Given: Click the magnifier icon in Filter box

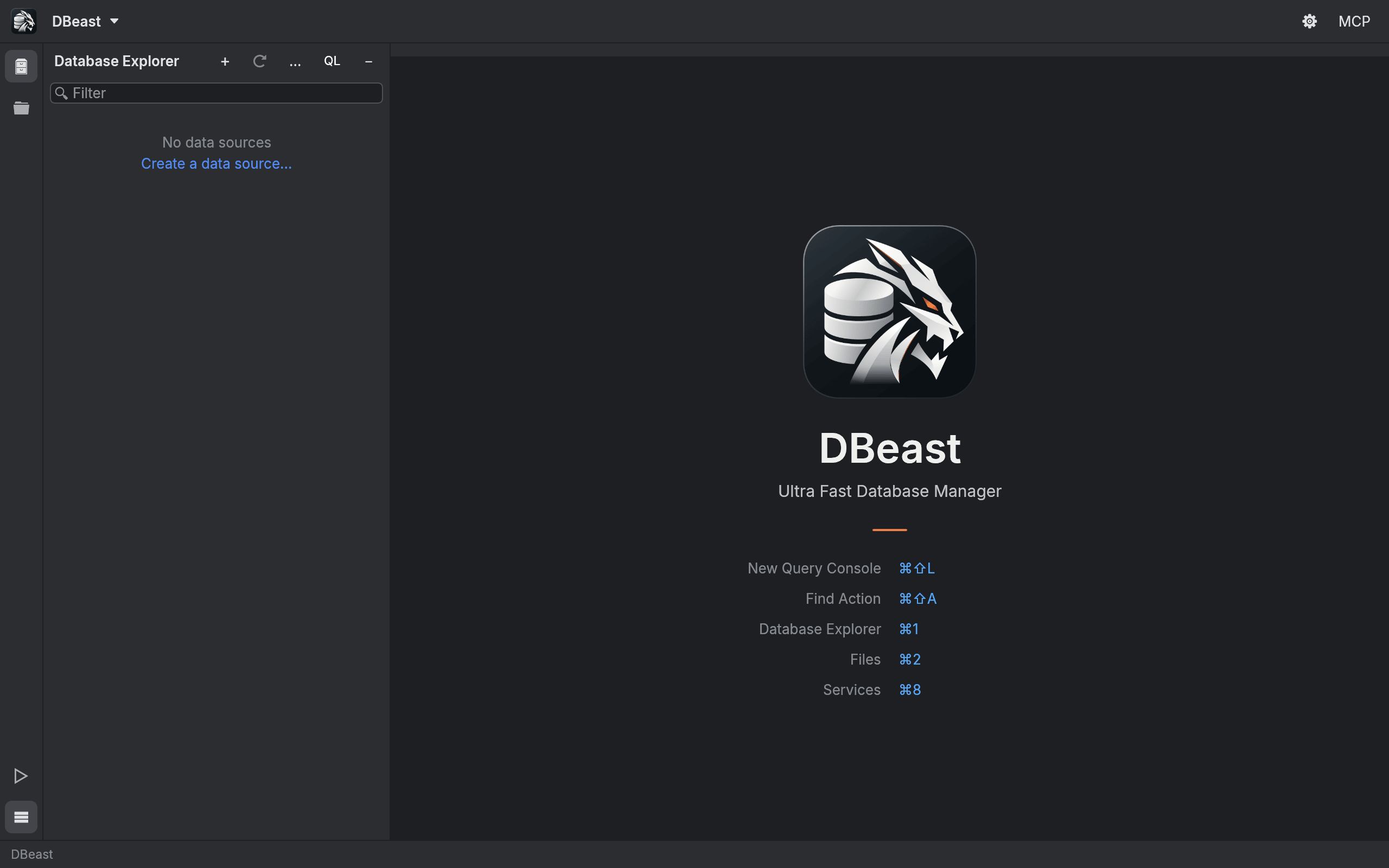Looking at the screenshot, I should (61, 93).
